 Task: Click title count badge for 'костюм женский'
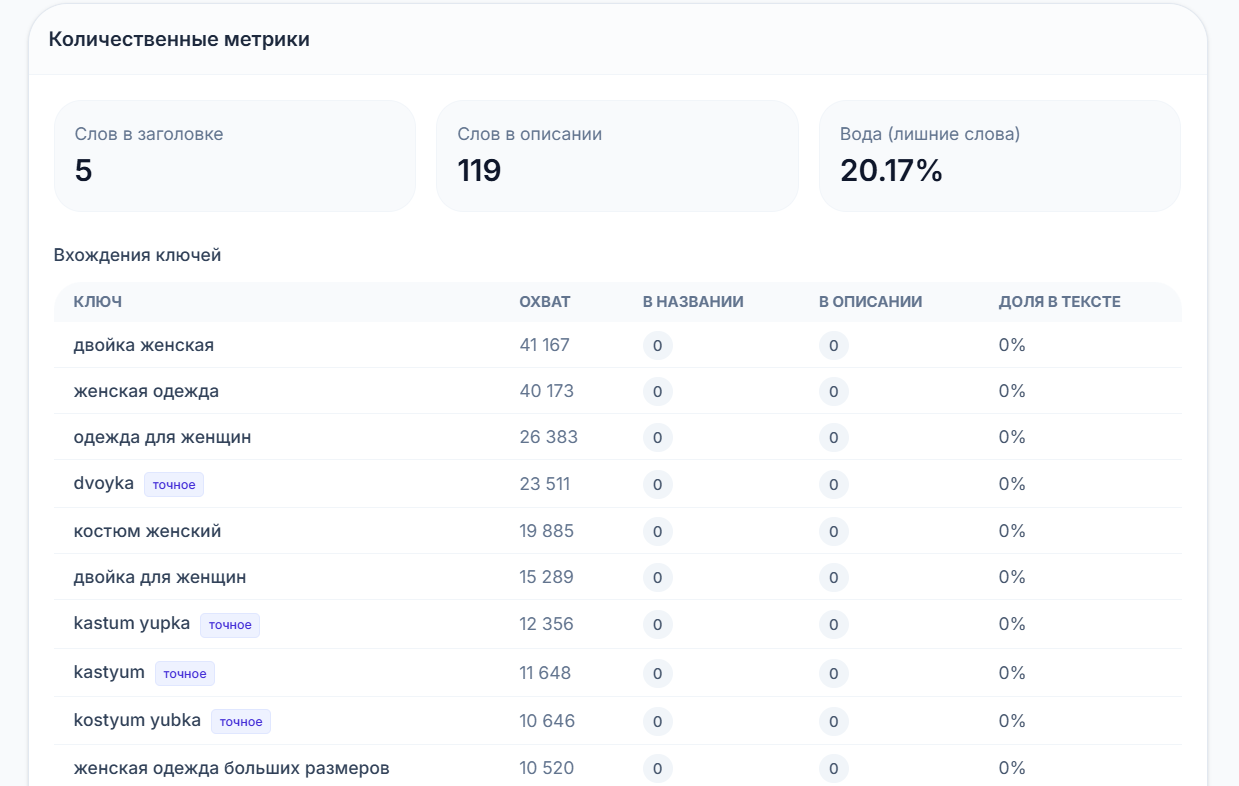pyautogui.click(x=658, y=531)
